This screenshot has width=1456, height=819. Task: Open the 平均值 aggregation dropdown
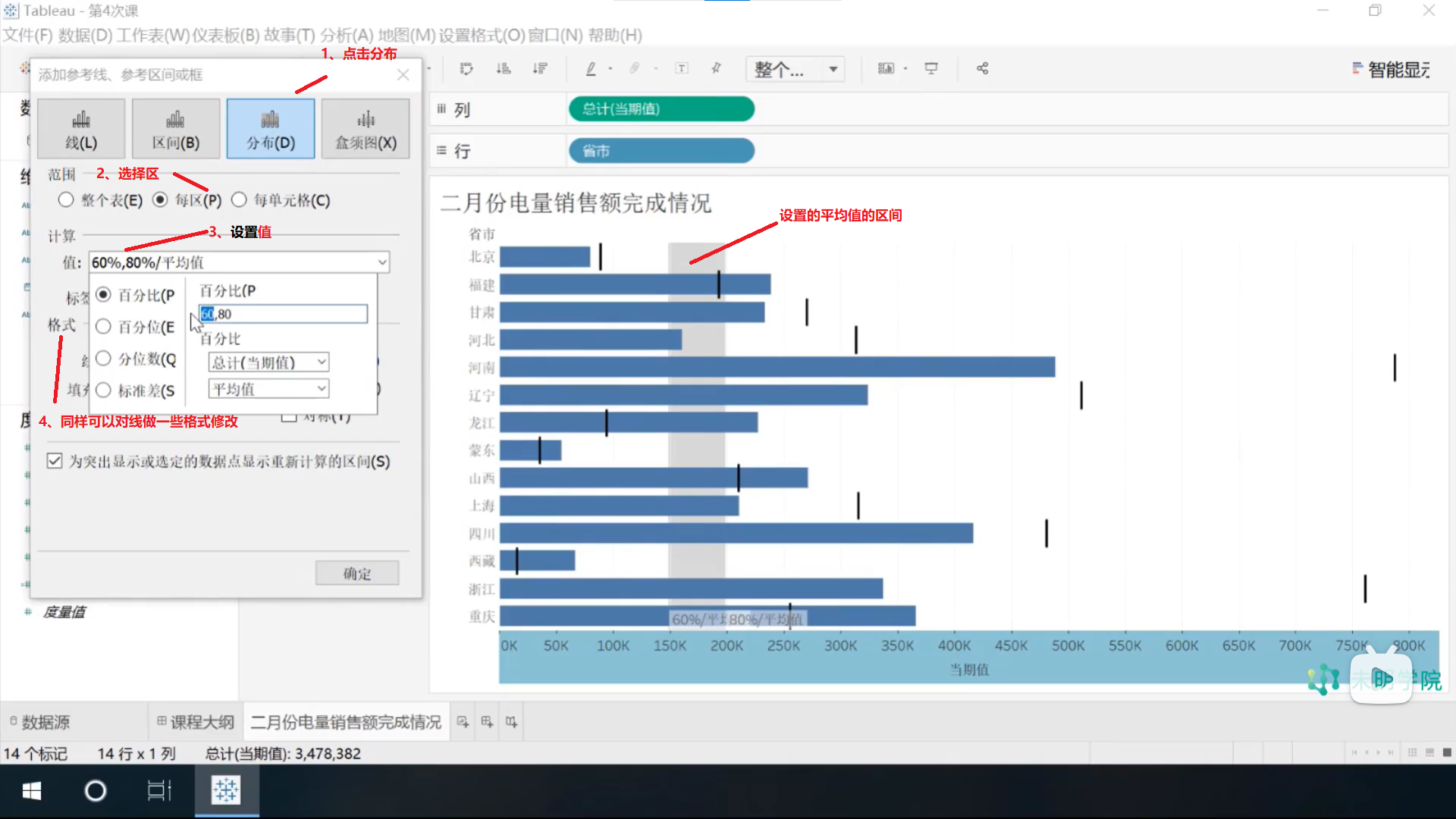coord(322,389)
